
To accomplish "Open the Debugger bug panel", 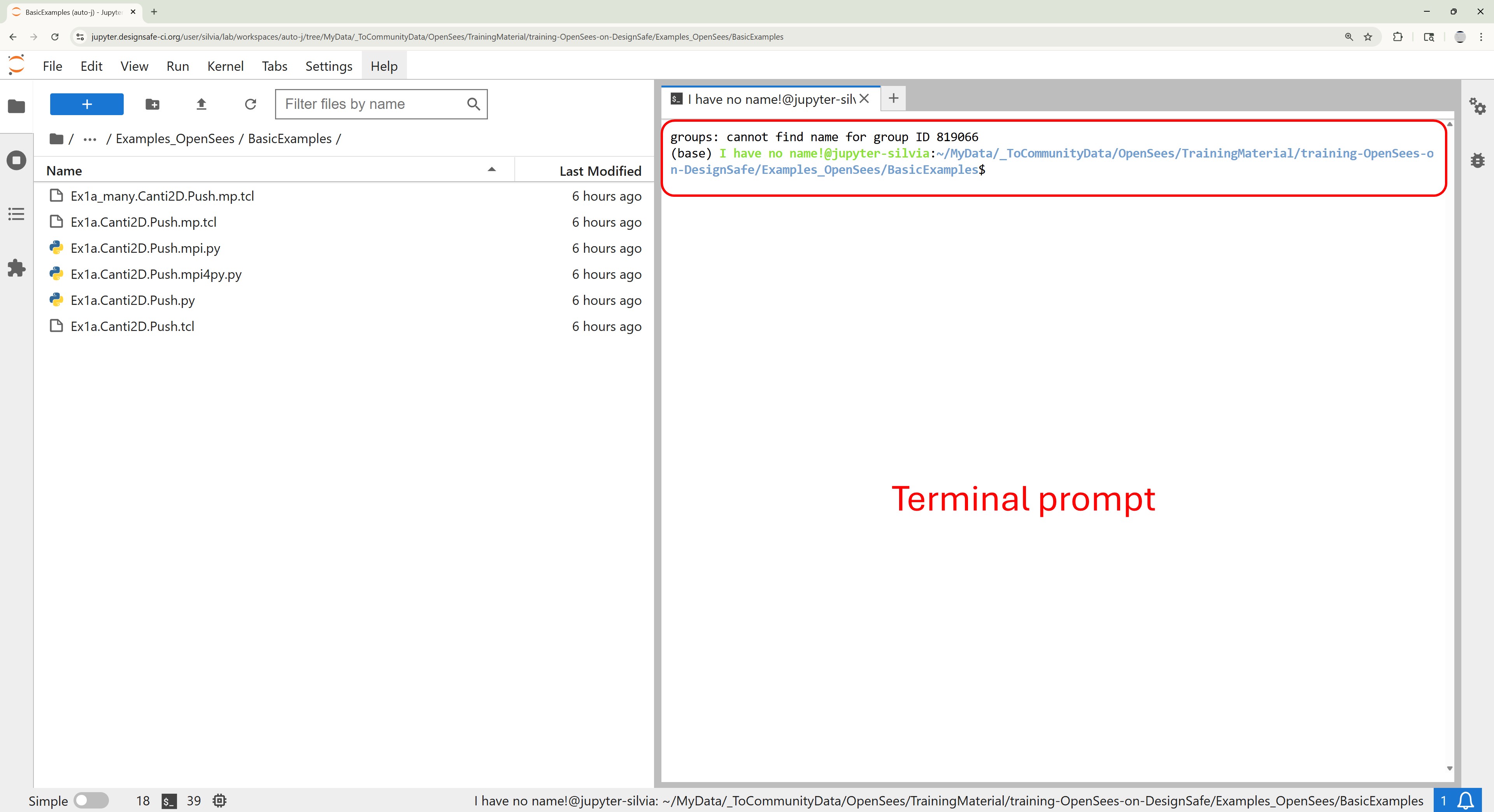I will tap(1477, 161).
